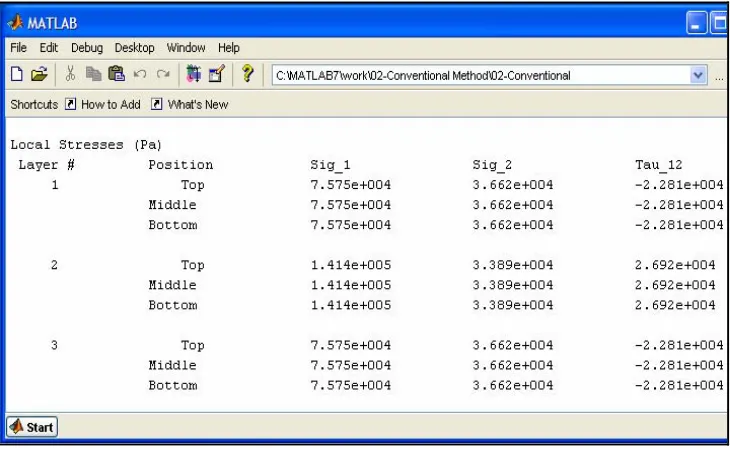This screenshot has width=730, height=450.
Task: Click layer 1 Bottom Tau_12 value -2.281e+004
Action: point(679,225)
